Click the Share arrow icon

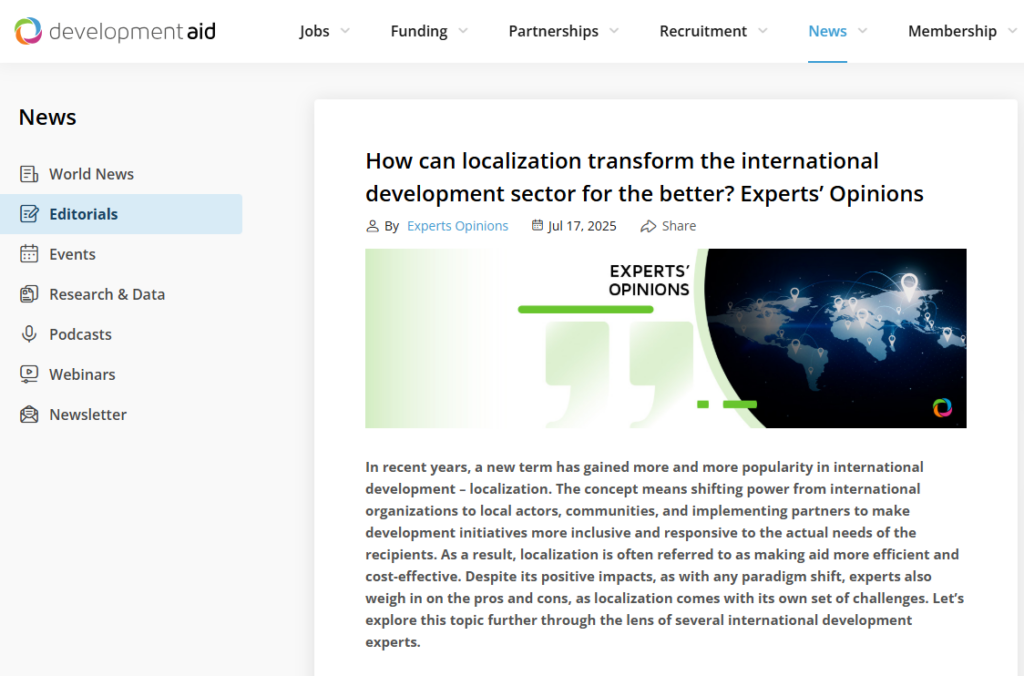point(648,226)
